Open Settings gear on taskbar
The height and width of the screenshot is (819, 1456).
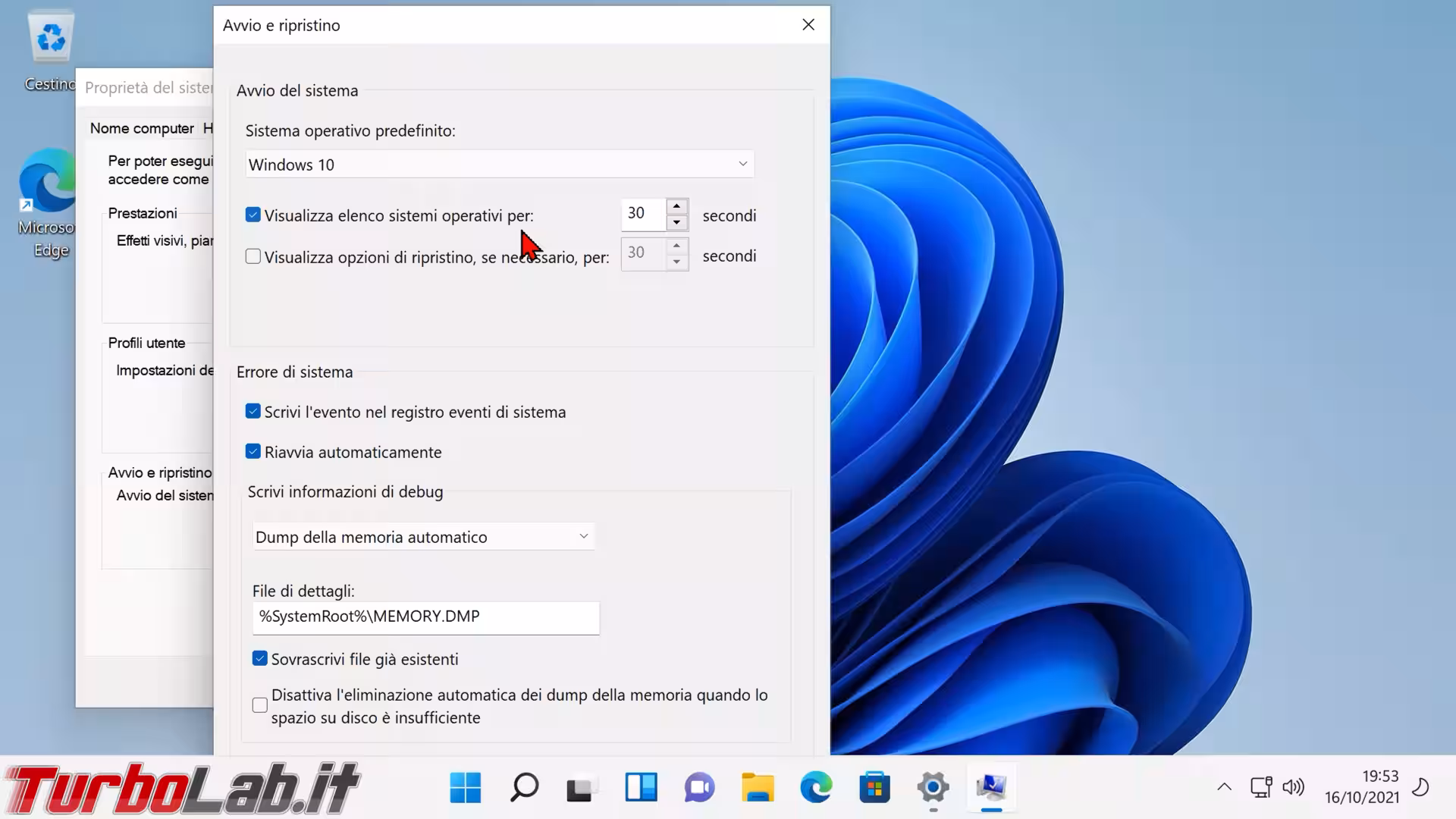(933, 788)
